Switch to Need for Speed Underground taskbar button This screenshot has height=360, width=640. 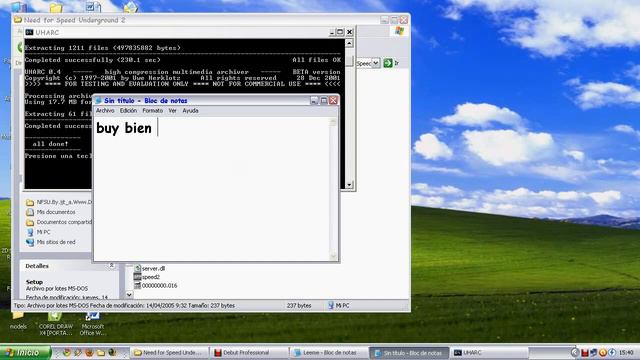pos(169,353)
